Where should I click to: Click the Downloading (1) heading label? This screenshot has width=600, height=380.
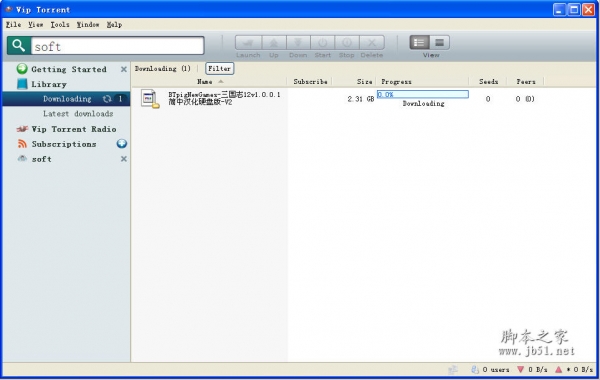163,68
